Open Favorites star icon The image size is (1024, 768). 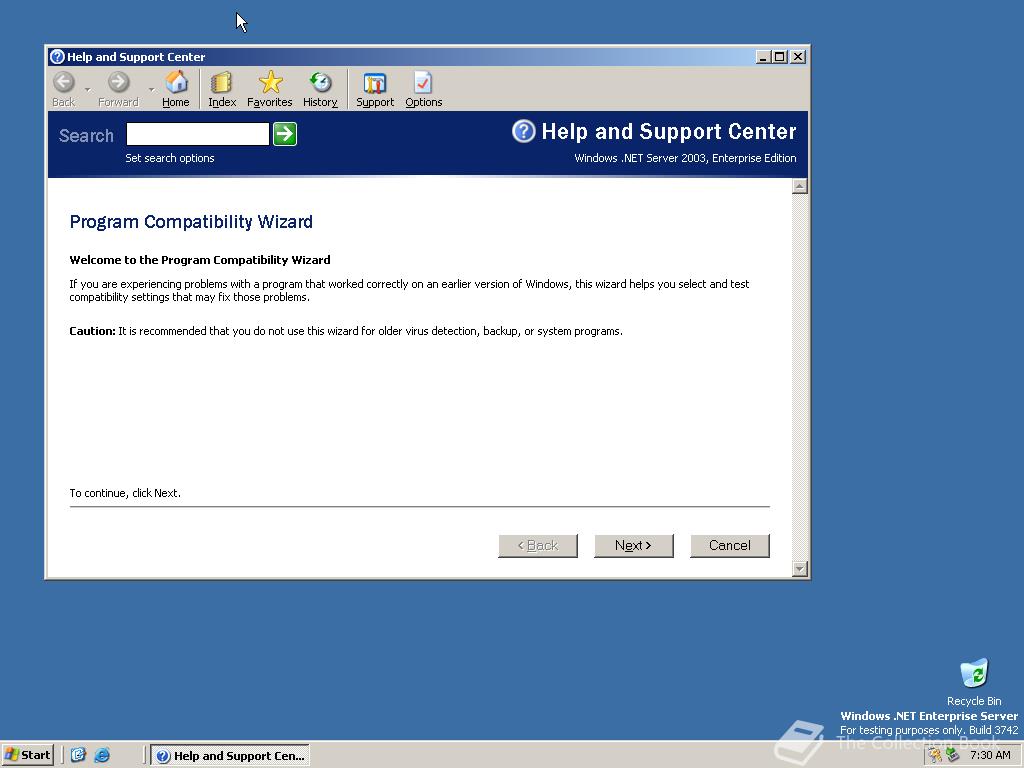click(x=270, y=83)
